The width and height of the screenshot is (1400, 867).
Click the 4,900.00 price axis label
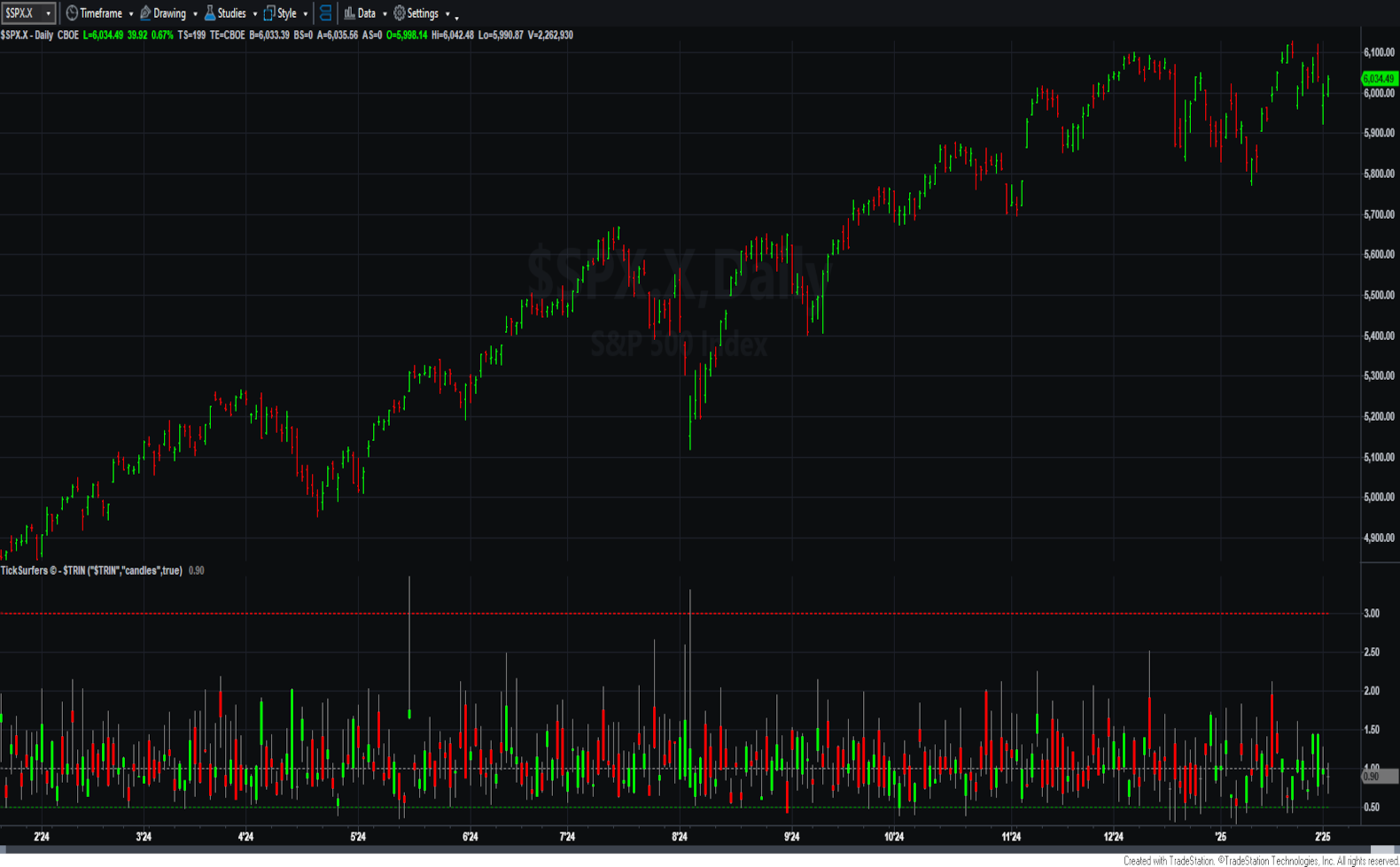pyautogui.click(x=1380, y=538)
